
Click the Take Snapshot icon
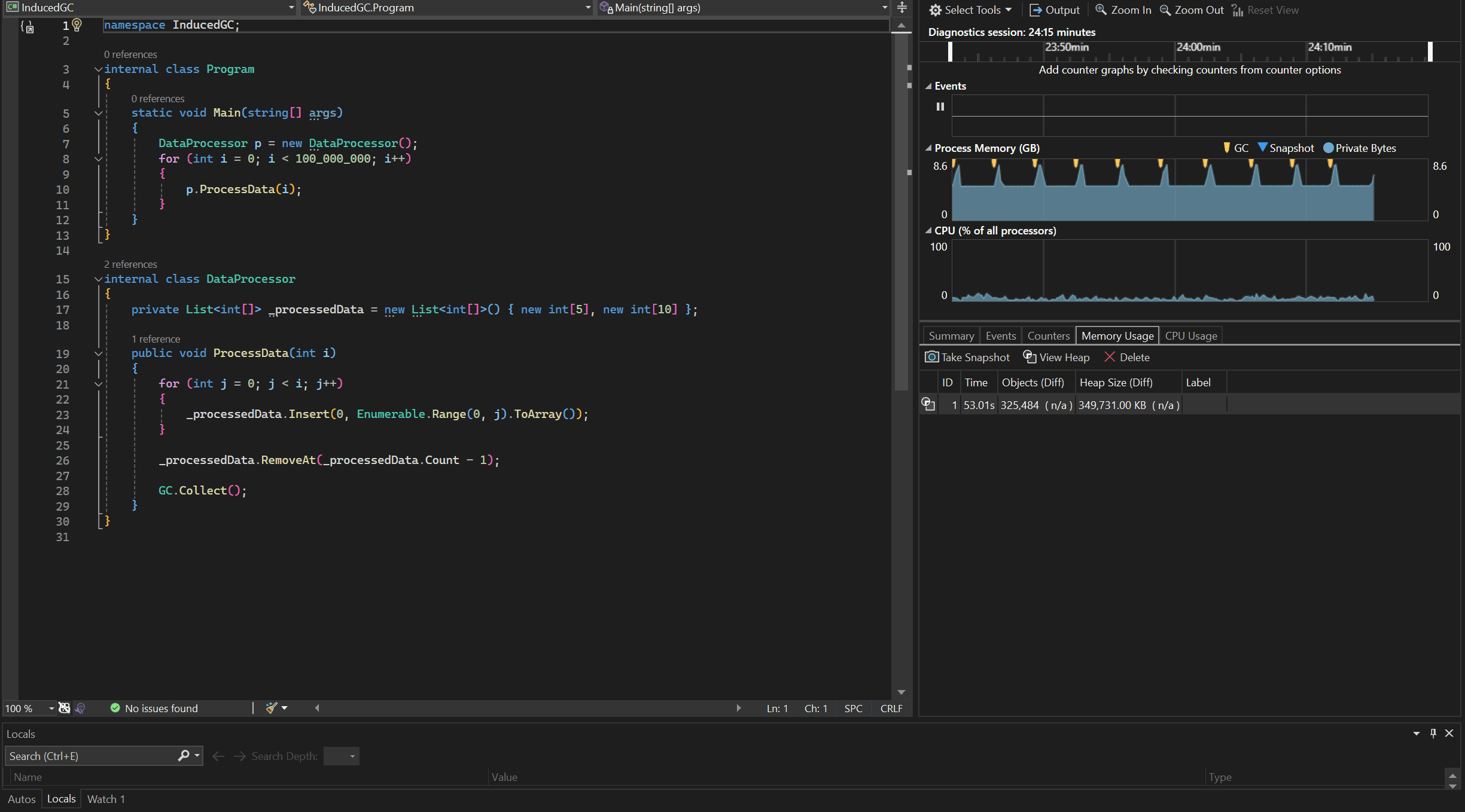tap(929, 357)
